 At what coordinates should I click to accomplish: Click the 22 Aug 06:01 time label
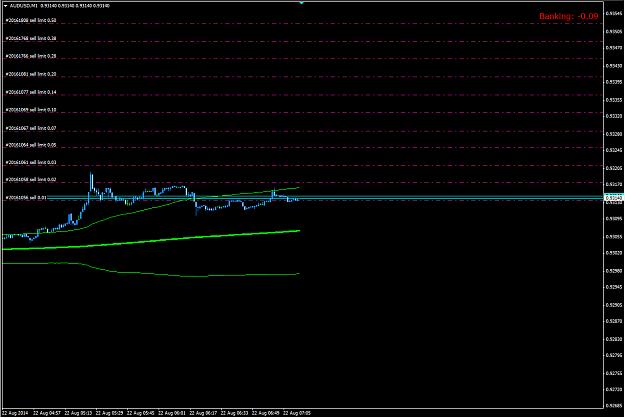point(172,413)
